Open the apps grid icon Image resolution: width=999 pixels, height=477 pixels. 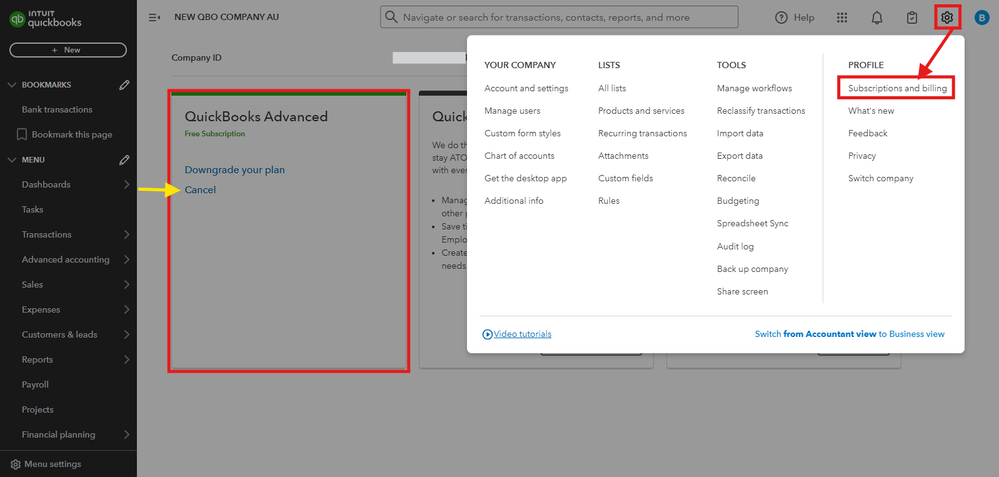pos(842,18)
